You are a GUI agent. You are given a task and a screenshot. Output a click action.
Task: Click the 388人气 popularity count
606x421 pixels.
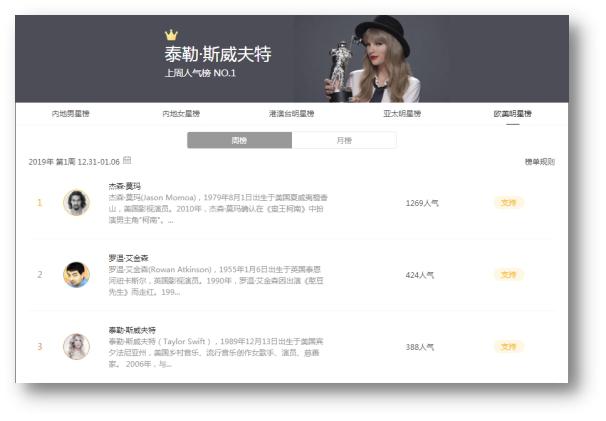(420, 347)
